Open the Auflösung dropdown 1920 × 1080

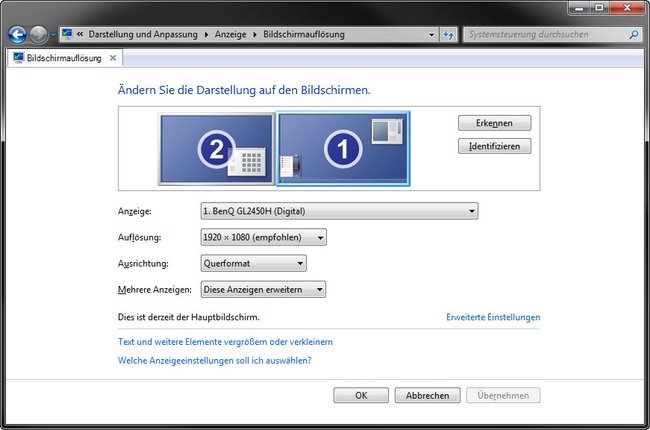(263, 237)
